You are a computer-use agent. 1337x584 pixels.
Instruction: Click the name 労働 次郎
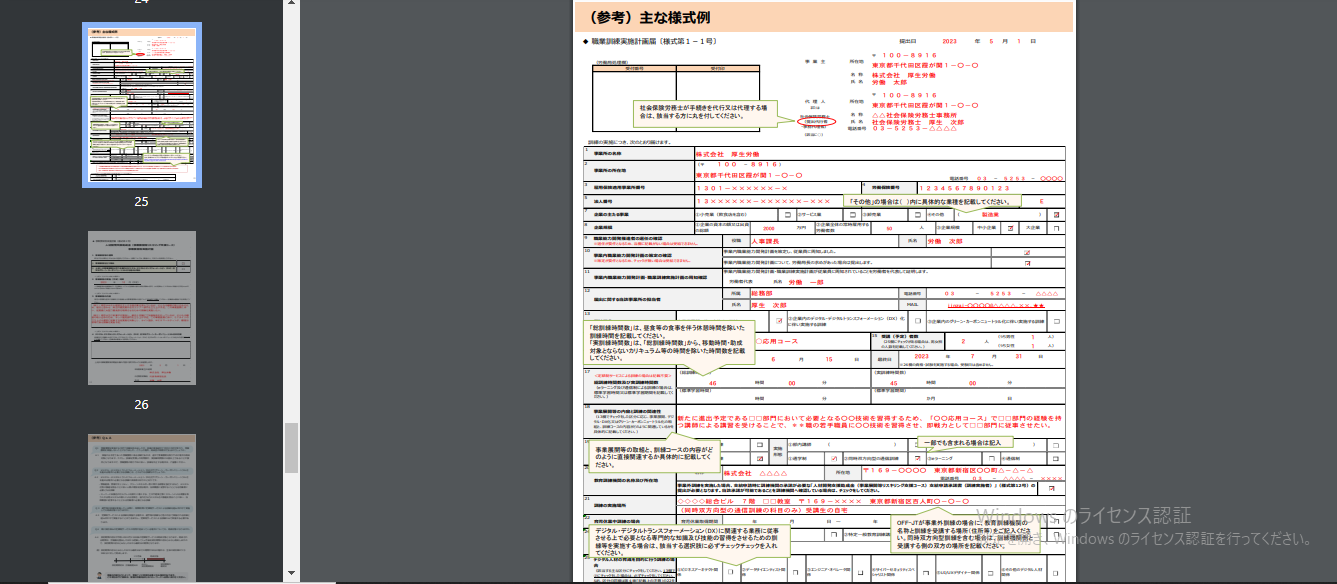click(x=945, y=241)
